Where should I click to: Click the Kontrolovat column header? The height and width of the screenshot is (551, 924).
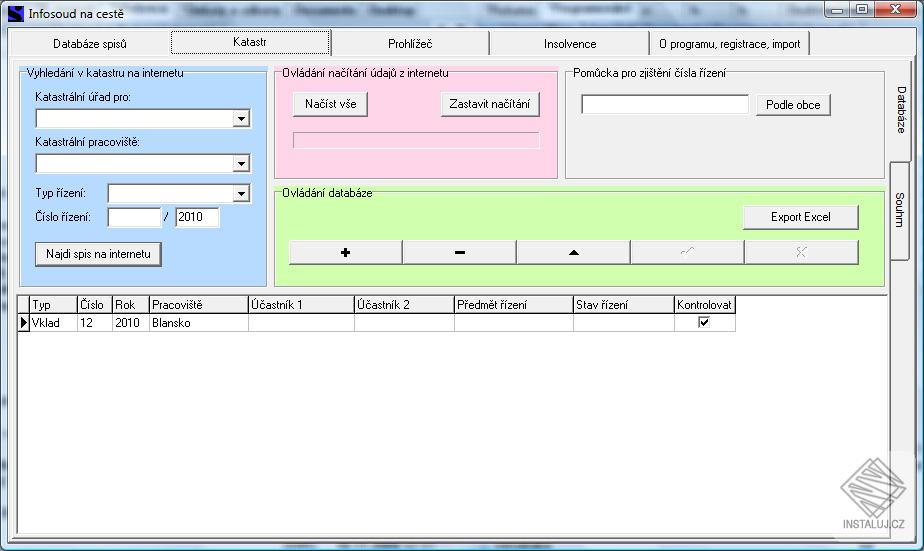pos(705,305)
